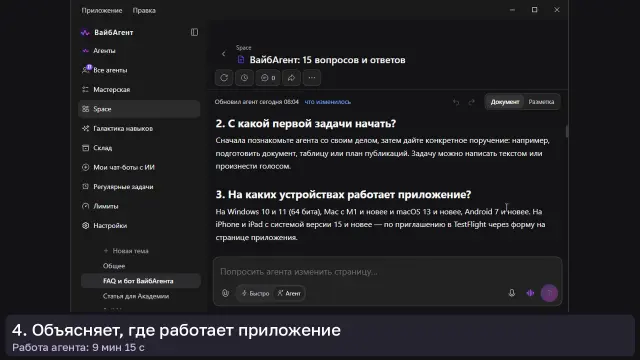
Task: Click the ВайбАгент logo
Action: [85, 32]
